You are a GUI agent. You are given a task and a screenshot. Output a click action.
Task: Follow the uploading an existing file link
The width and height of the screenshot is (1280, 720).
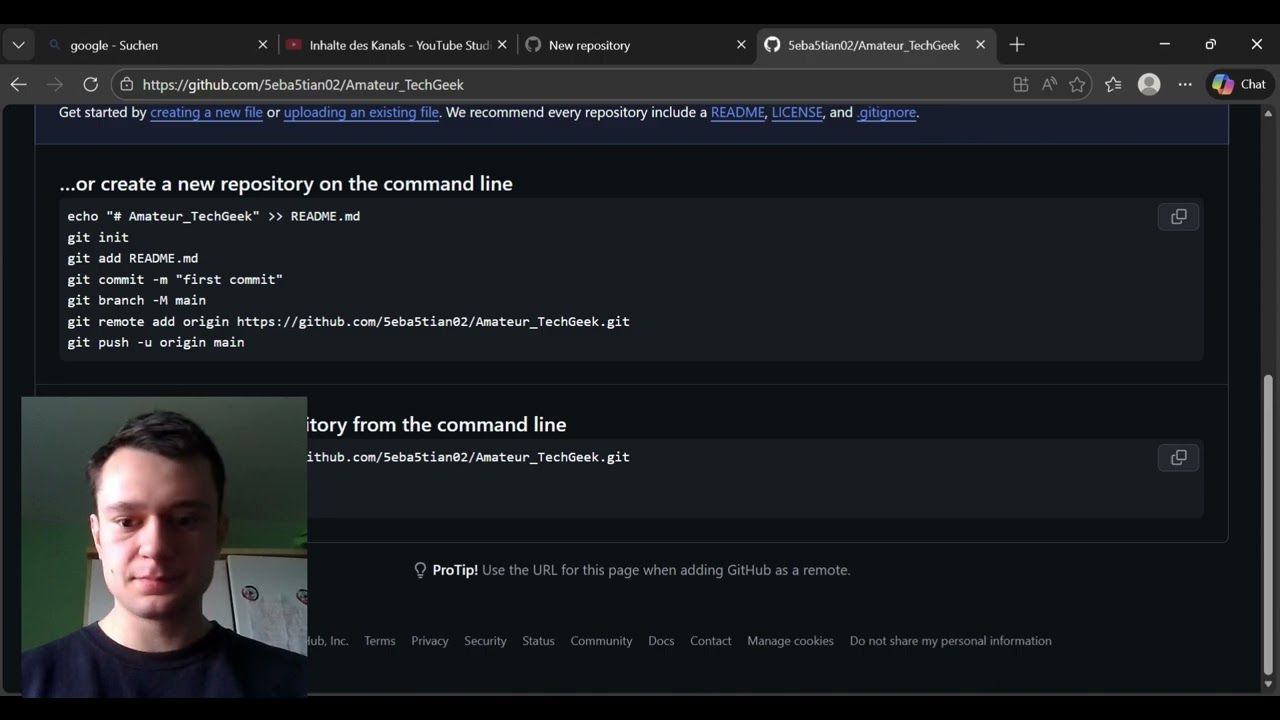click(361, 112)
